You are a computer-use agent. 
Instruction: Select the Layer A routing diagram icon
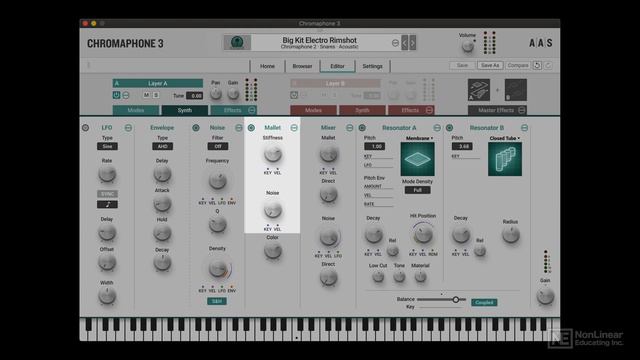pyautogui.click(x=478, y=90)
